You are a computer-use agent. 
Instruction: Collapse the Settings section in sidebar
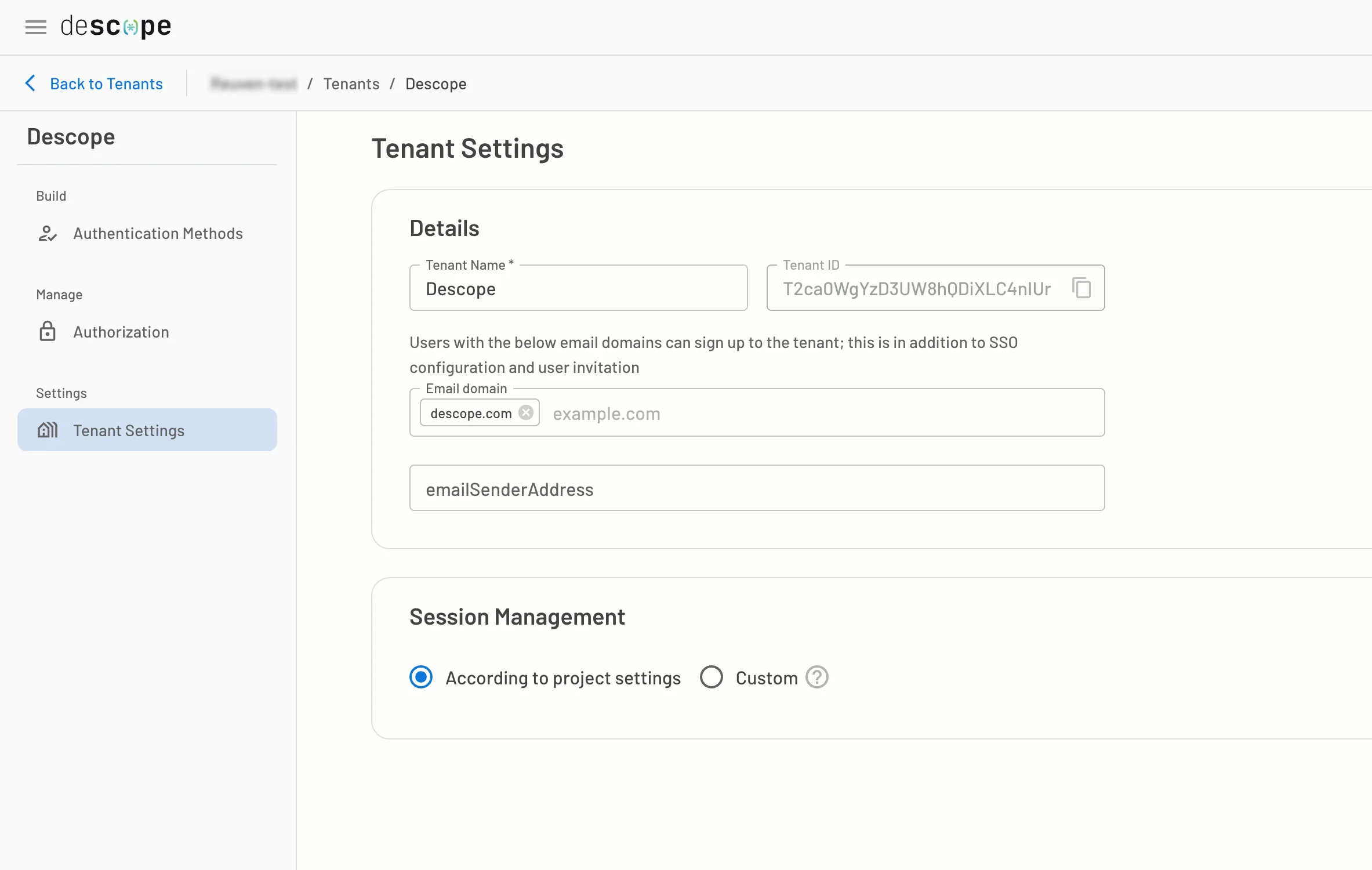[61, 393]
